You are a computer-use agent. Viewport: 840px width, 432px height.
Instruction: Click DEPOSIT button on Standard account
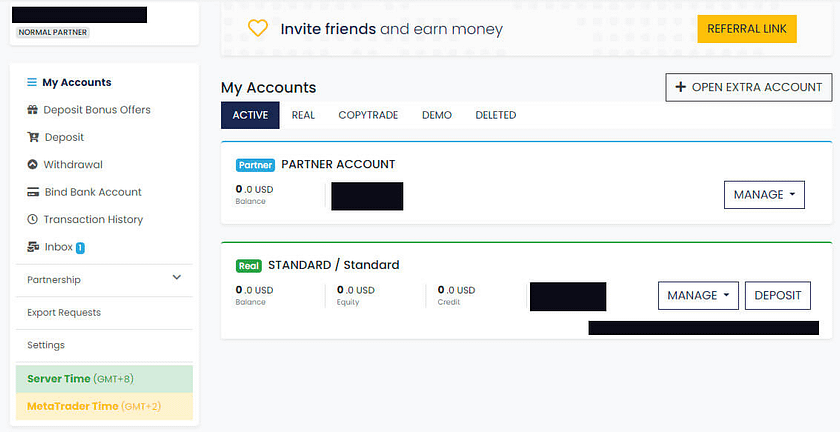tap(777, 296)
